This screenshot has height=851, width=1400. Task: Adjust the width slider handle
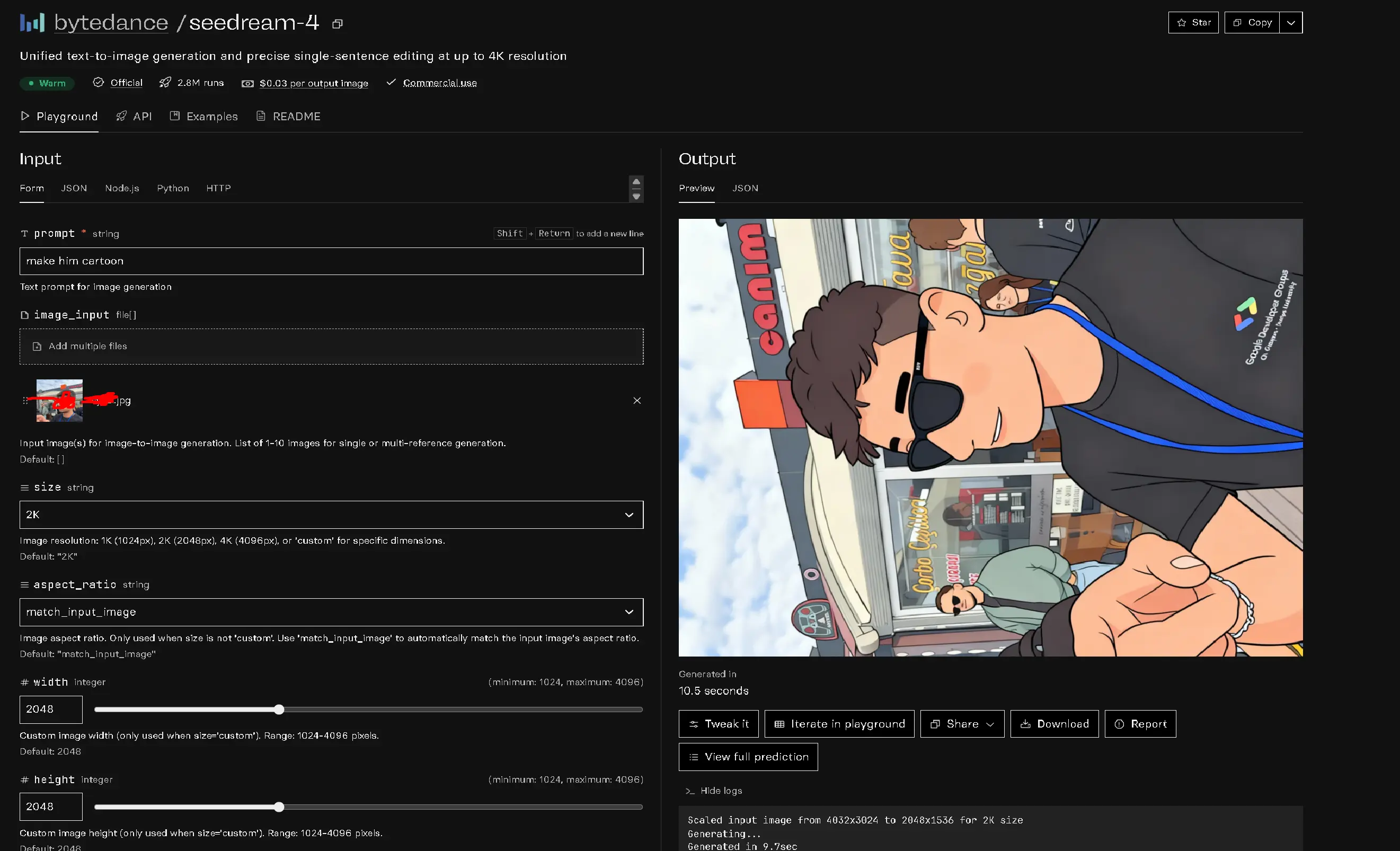tap(278, 710)
